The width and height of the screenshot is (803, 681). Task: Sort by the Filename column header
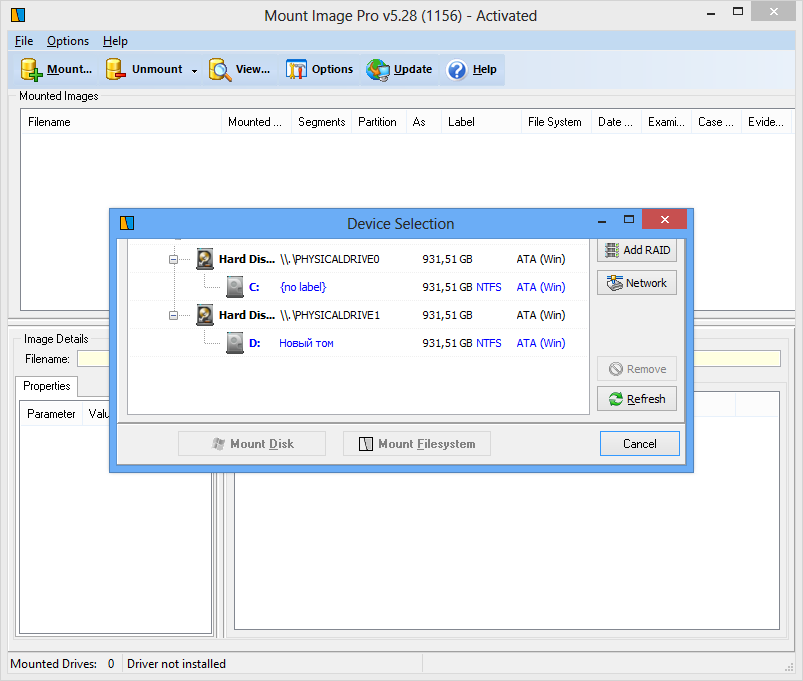click(x=121, y=122)
